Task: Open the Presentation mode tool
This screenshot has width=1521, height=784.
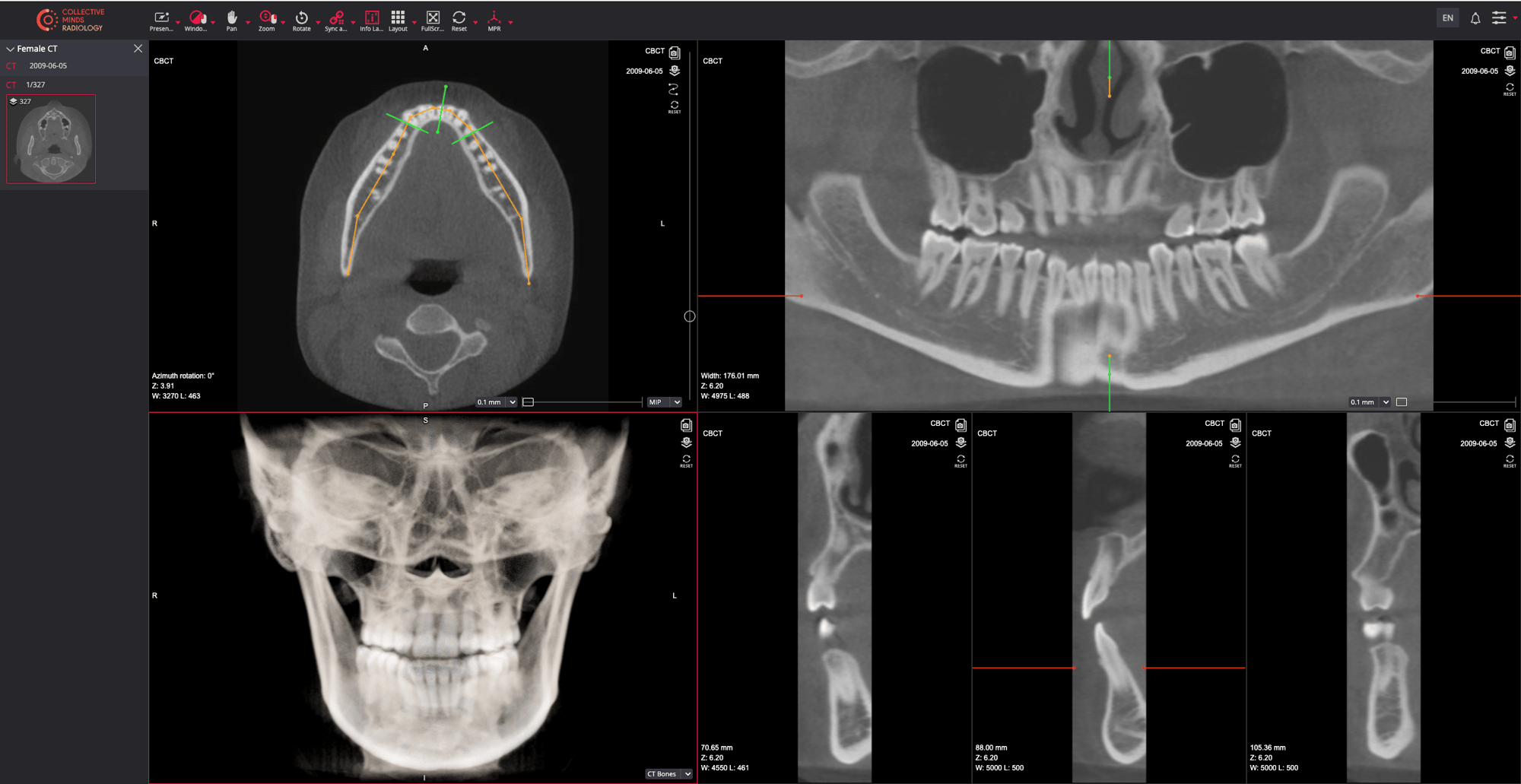Action: (161, 21)
